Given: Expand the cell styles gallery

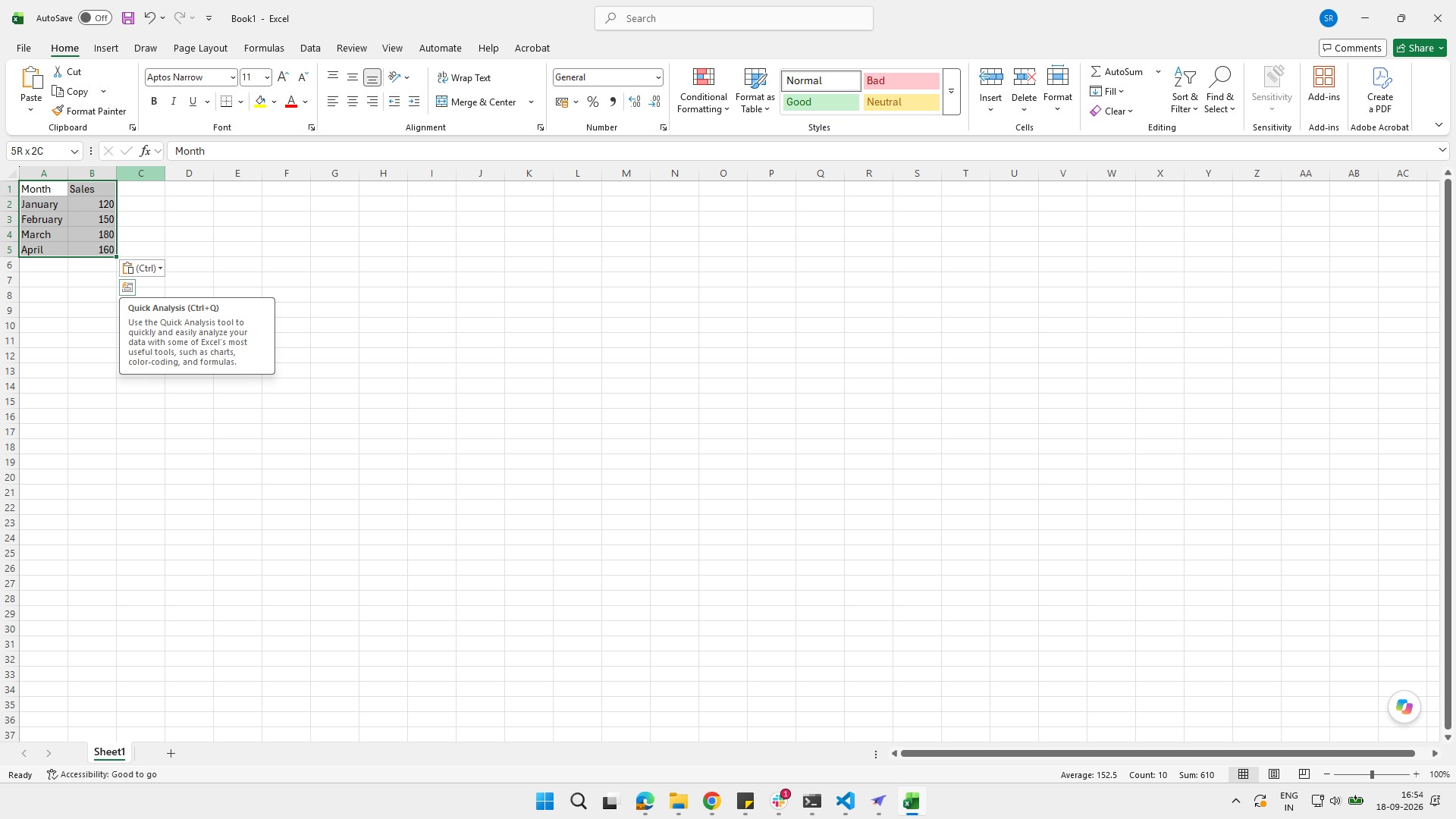Looking at the screenshot, I should click(951, 92).
